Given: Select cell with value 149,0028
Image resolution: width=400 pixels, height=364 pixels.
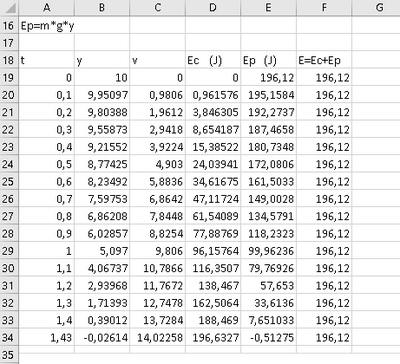Looking at the screenshot, I should 268,199.
